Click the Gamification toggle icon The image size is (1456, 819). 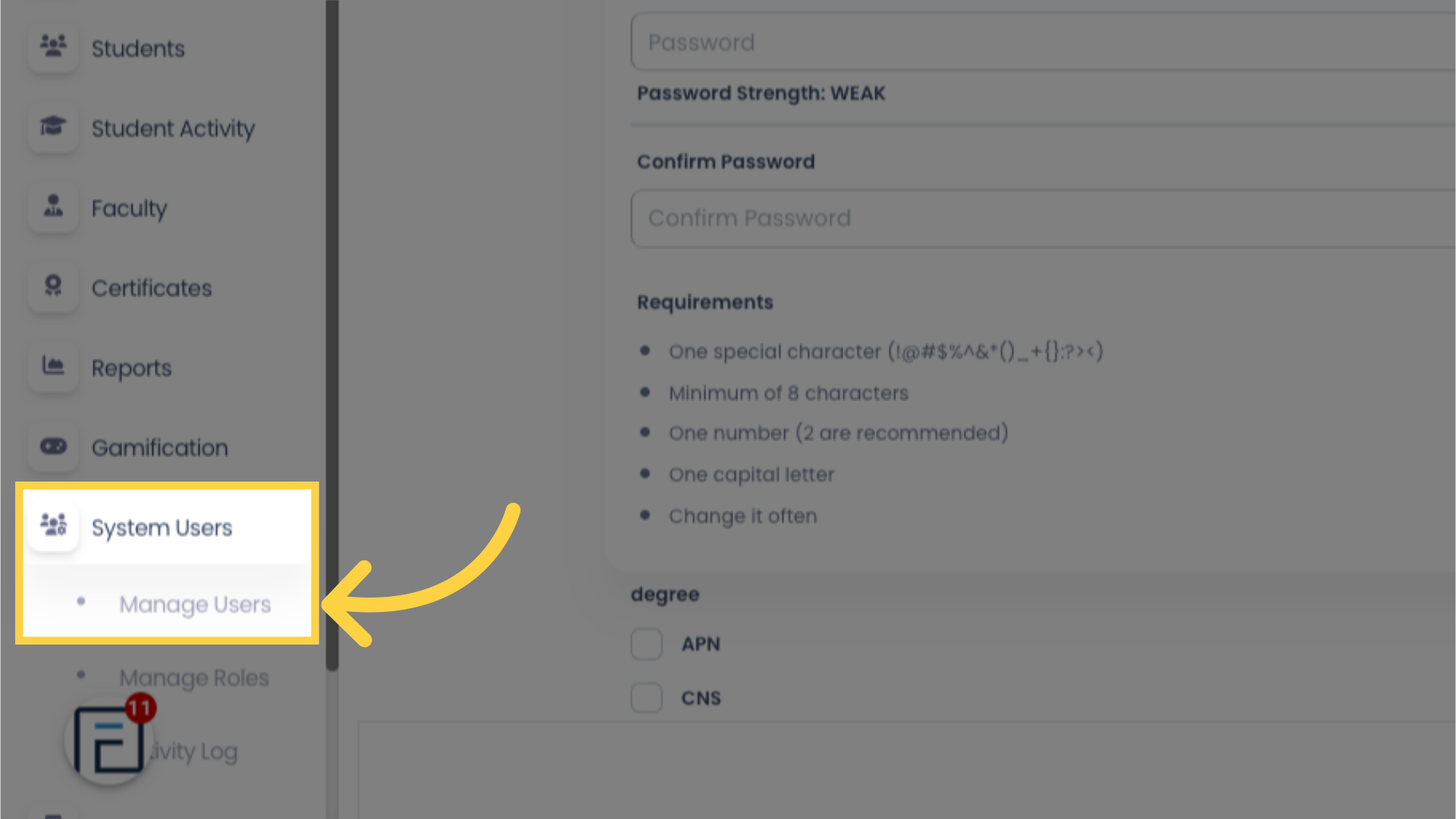pos(52,447)
